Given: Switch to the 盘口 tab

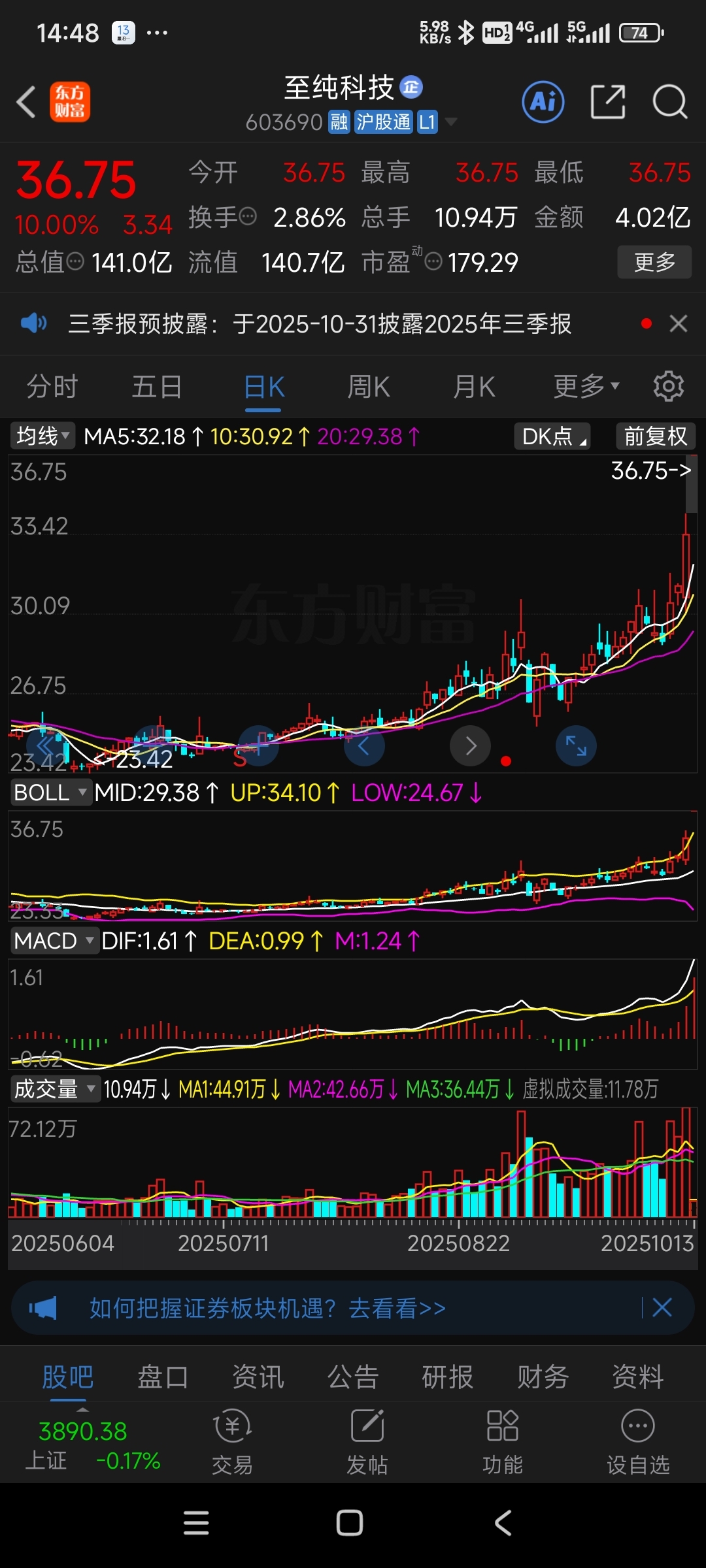Looking at the screenshot, I should [x=163, y=1377].
